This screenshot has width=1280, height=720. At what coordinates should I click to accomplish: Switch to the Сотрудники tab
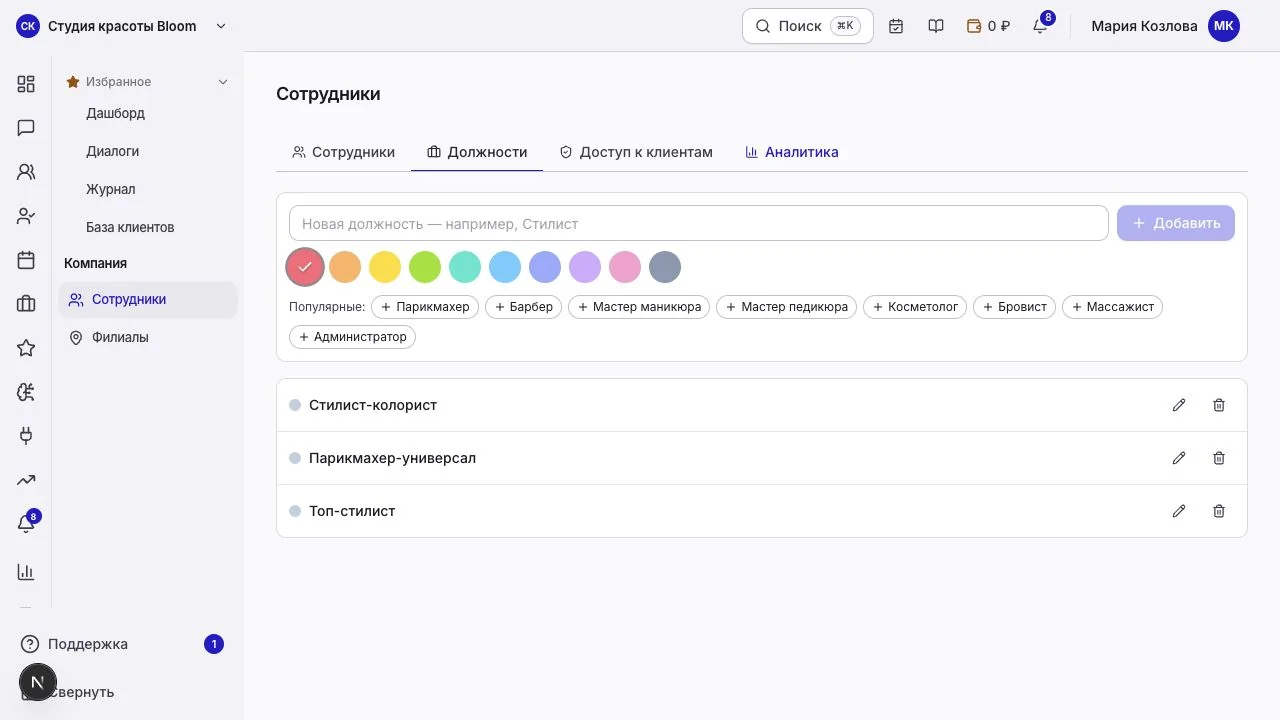click(343, 152)
